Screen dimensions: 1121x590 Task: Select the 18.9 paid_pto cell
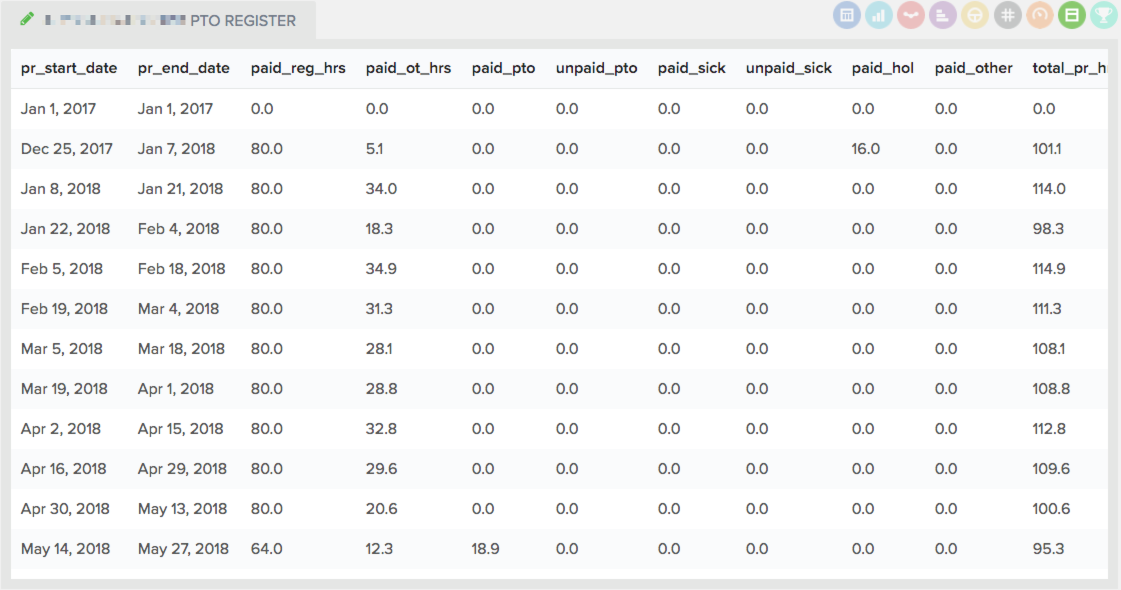pos(485,549)
